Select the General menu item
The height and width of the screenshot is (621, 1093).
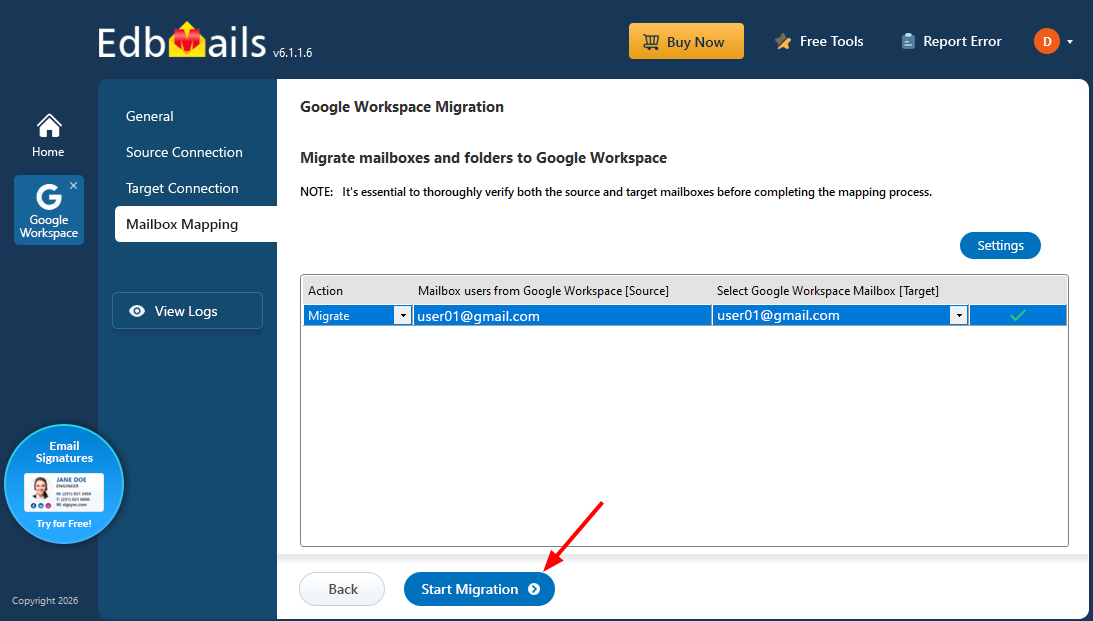pyautogui.click(x=150, y=116)
